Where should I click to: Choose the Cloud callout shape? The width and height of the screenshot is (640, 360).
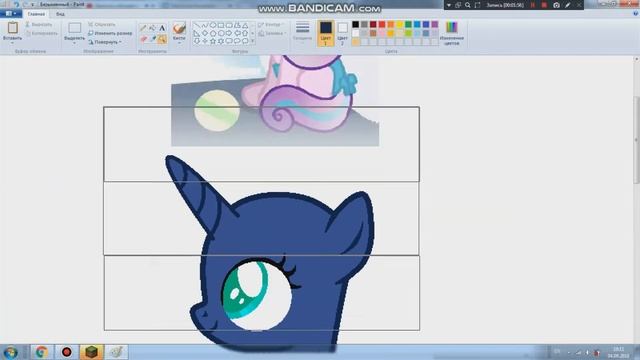point(245,41)
